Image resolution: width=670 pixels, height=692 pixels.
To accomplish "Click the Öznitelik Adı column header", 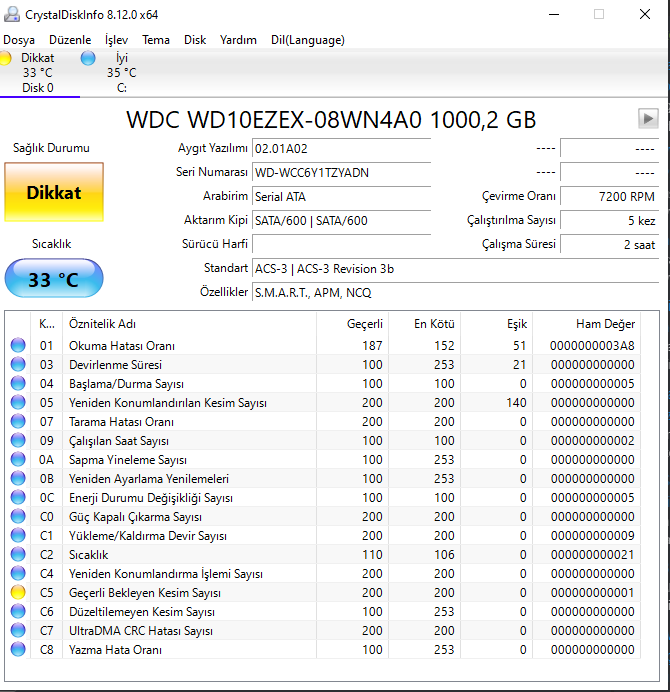I will (x=189, y=324).
